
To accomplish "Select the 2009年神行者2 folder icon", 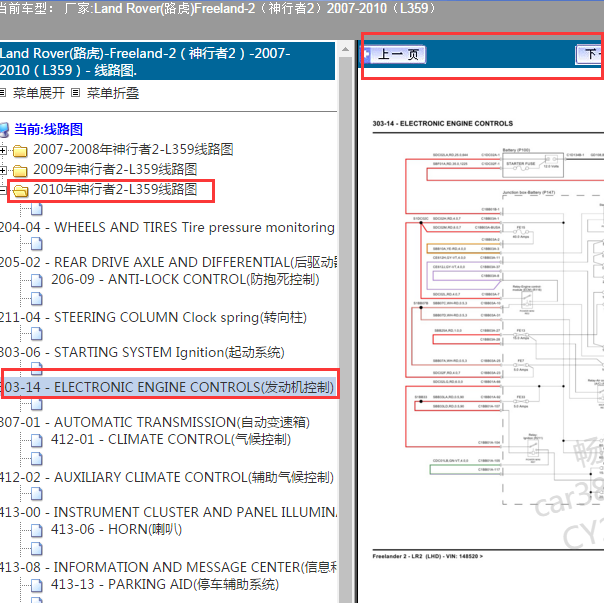I will click(20, 171).
